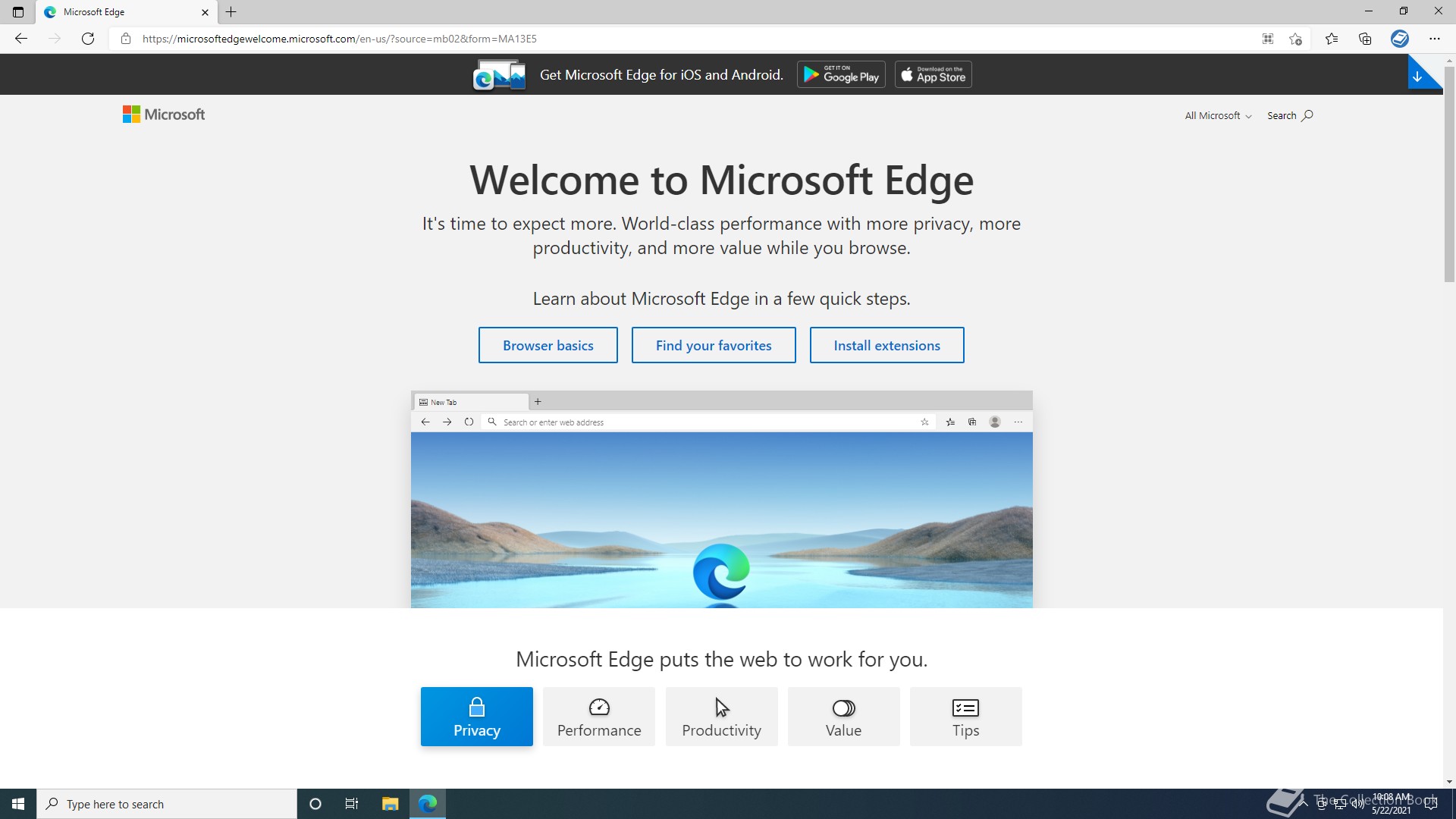Open the Google Play store badge

pyautogui.click(x=841, y=74)
